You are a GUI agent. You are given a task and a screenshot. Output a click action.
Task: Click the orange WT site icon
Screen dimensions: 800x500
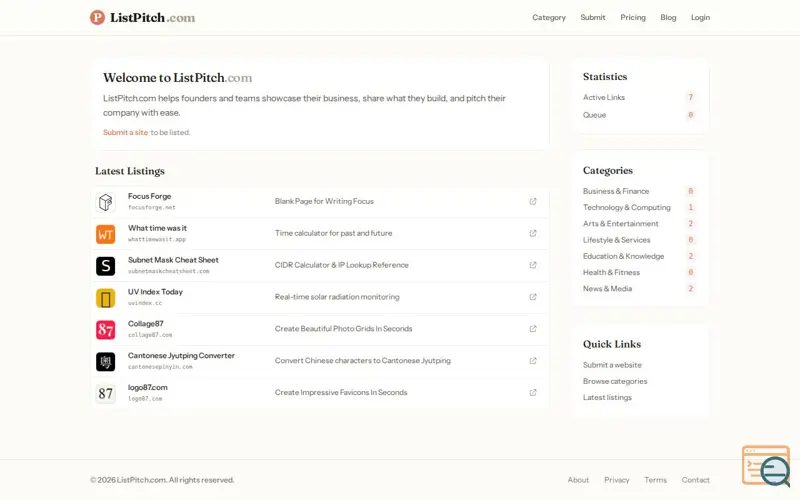[106, 234]
